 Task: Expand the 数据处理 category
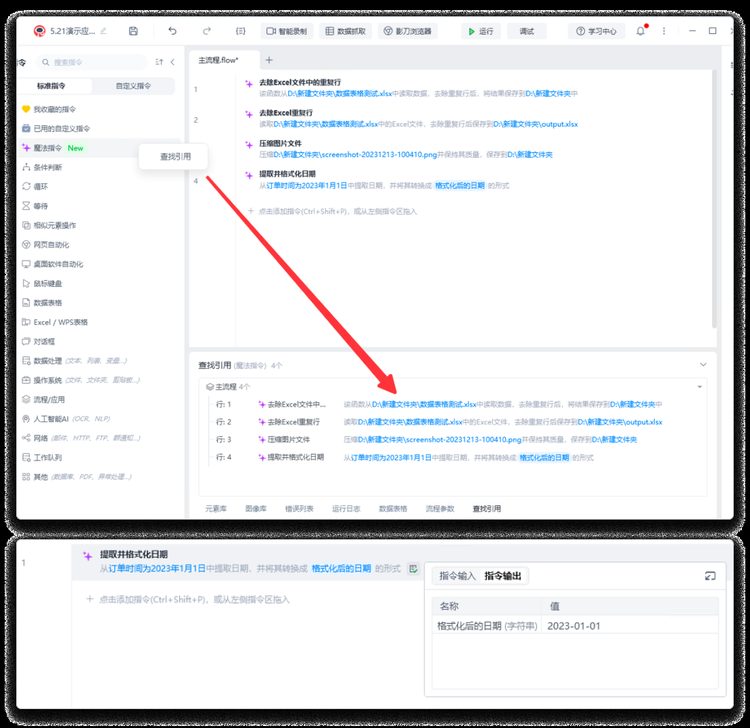pos(75,361)
